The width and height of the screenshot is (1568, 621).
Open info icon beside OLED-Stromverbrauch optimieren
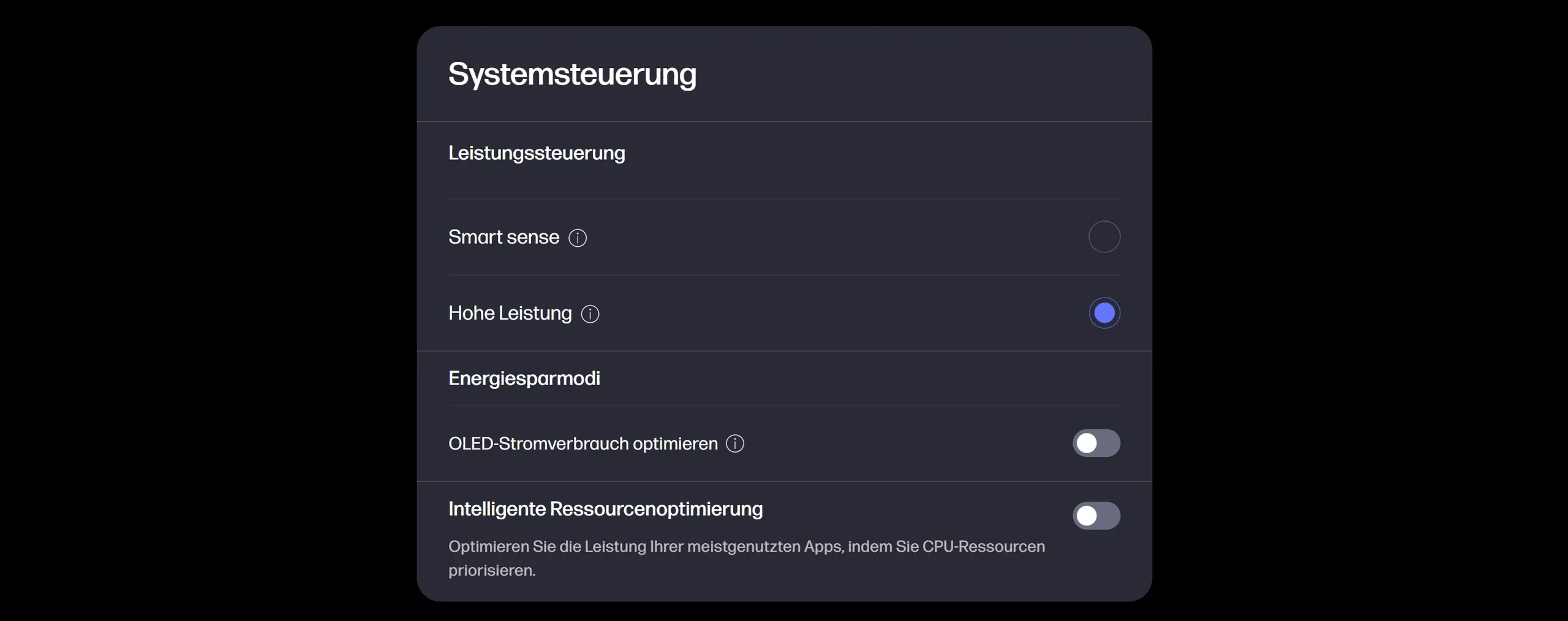click(x=735, y=443)
